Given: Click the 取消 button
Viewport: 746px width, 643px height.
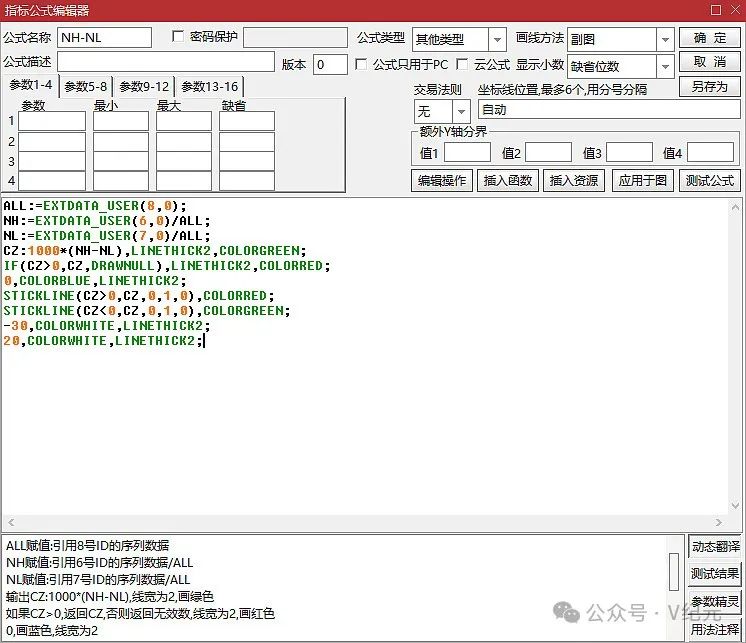Looking at the screenshot, I should [x=710, y=62].
